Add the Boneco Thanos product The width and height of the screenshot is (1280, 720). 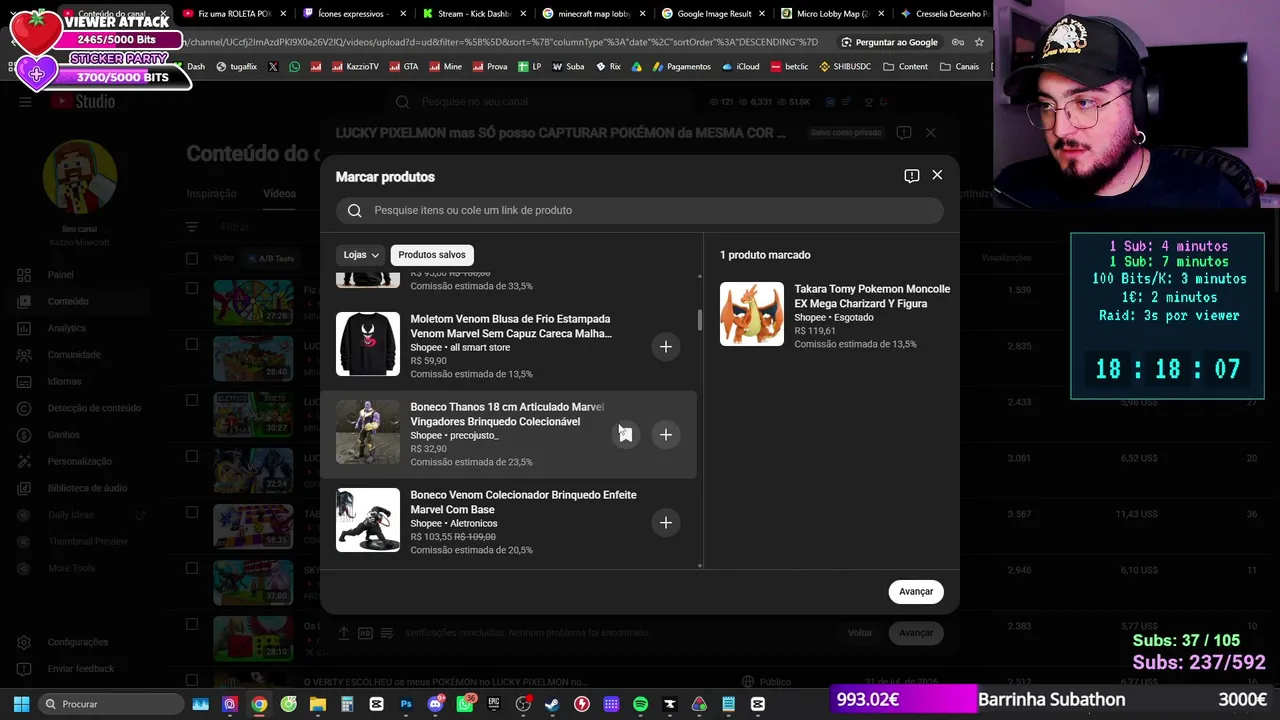(x=666, y=434)
